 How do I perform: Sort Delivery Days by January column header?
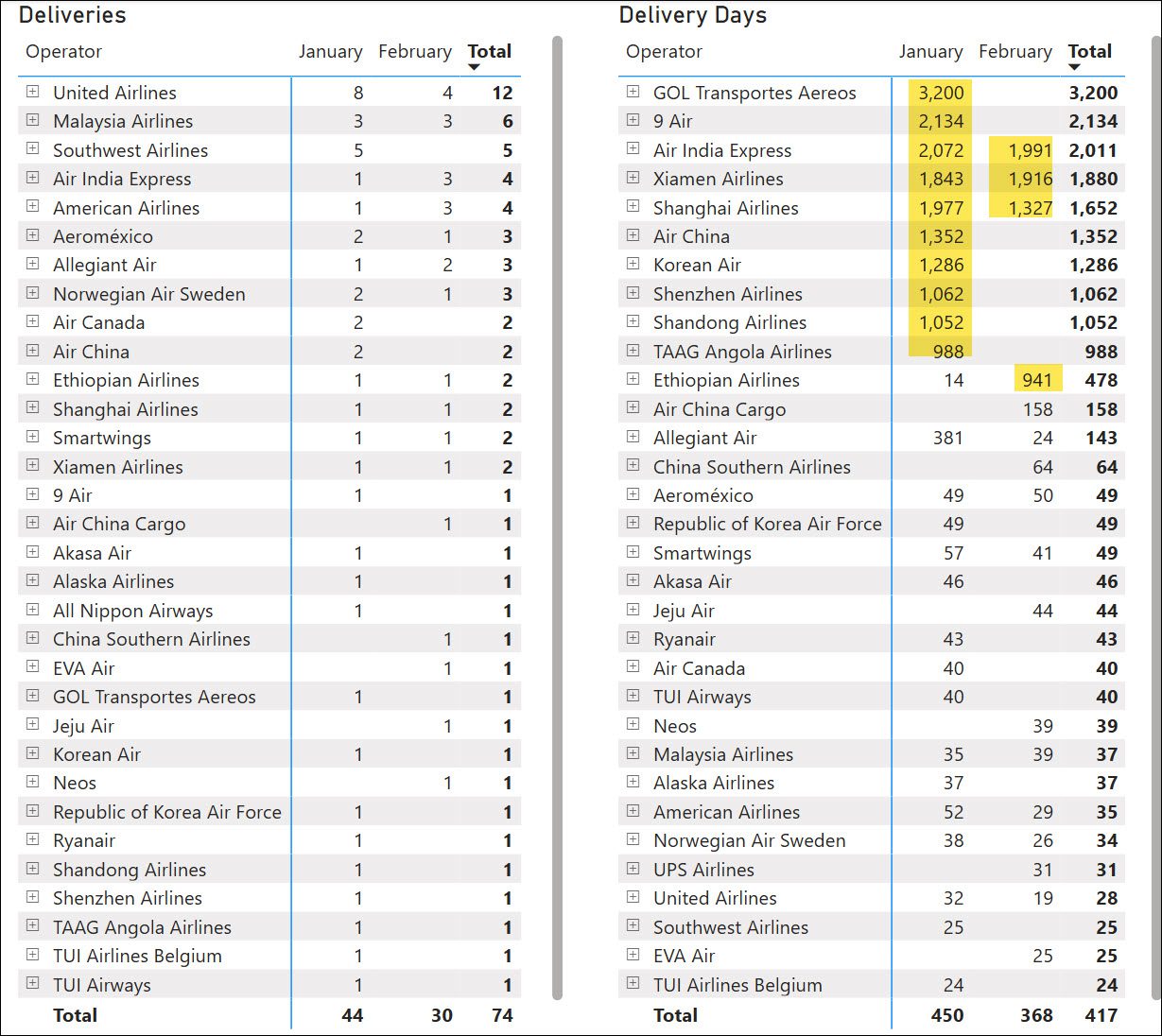pos(930,52)
